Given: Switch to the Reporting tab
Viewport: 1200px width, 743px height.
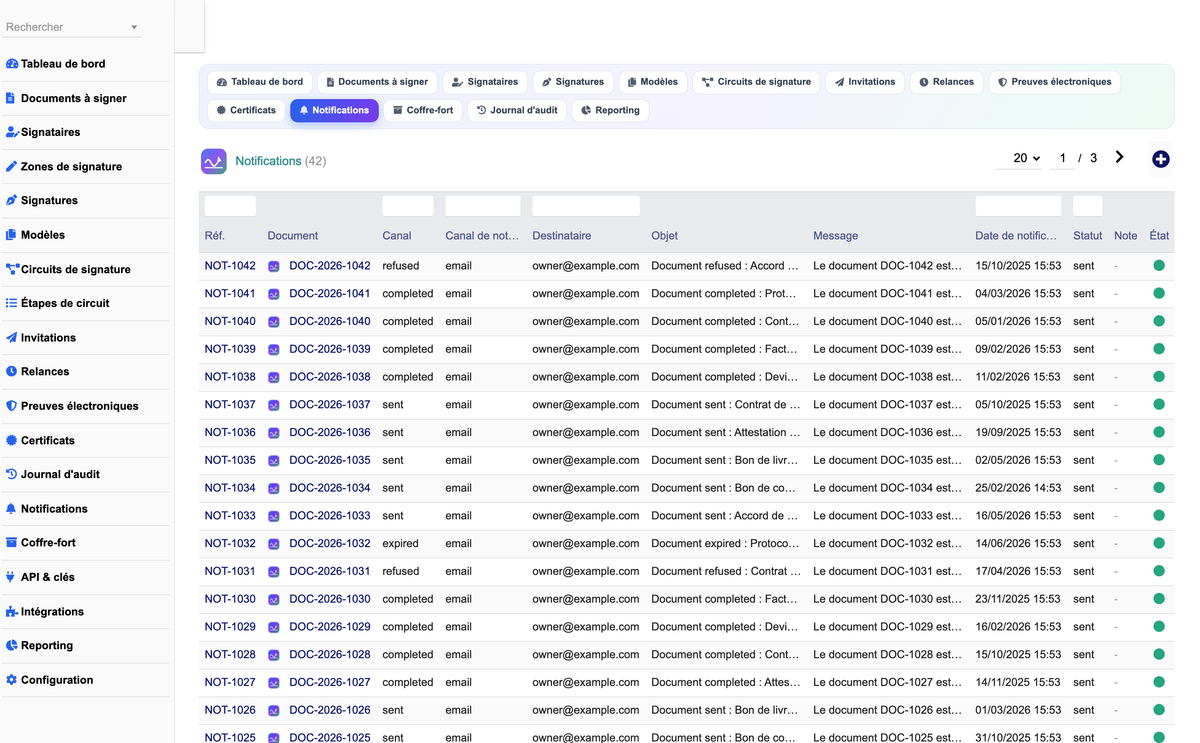Looking at the screenshot, I should pos(610,110).
